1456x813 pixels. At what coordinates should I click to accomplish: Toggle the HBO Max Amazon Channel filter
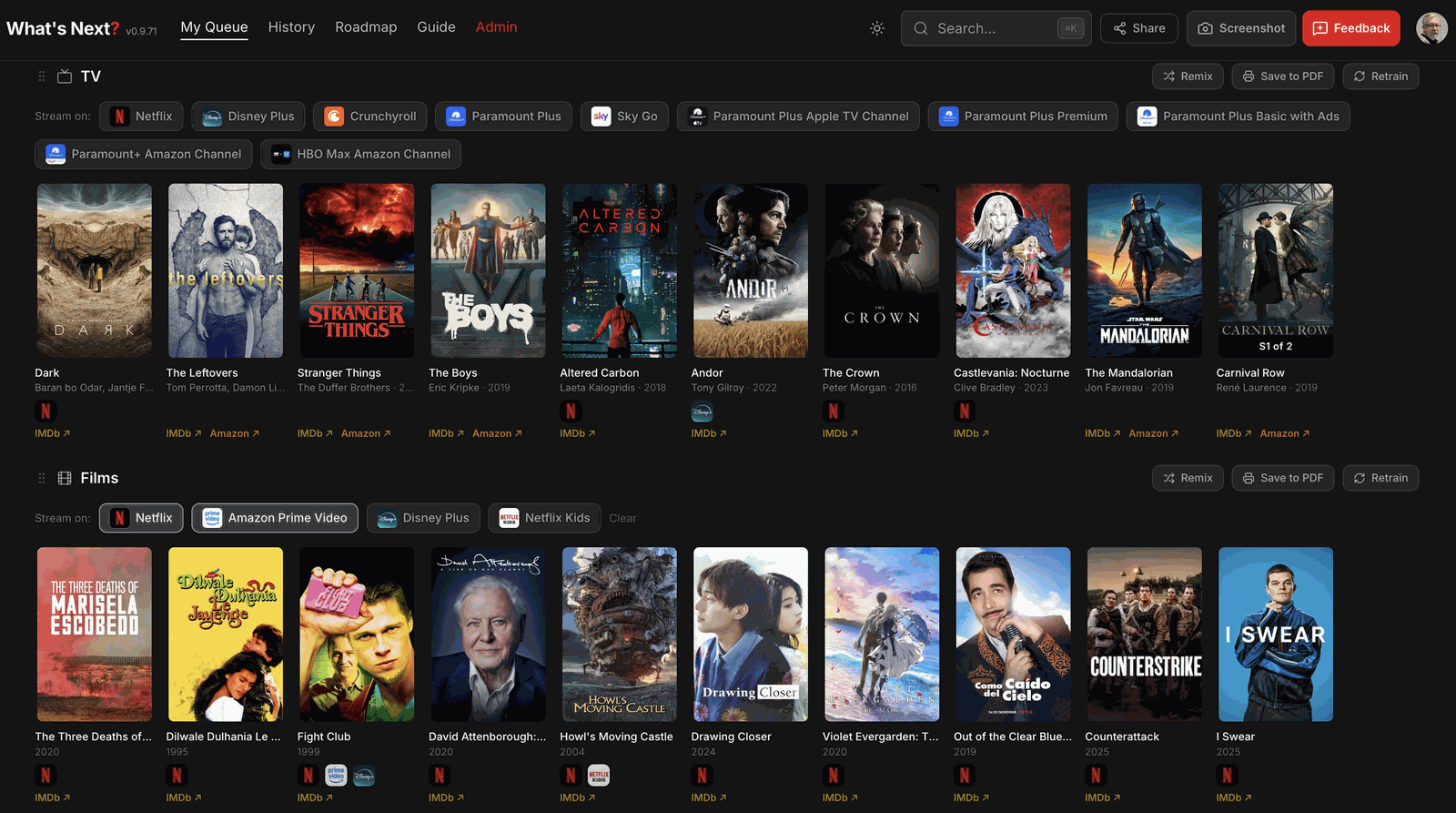coord(361,155)
